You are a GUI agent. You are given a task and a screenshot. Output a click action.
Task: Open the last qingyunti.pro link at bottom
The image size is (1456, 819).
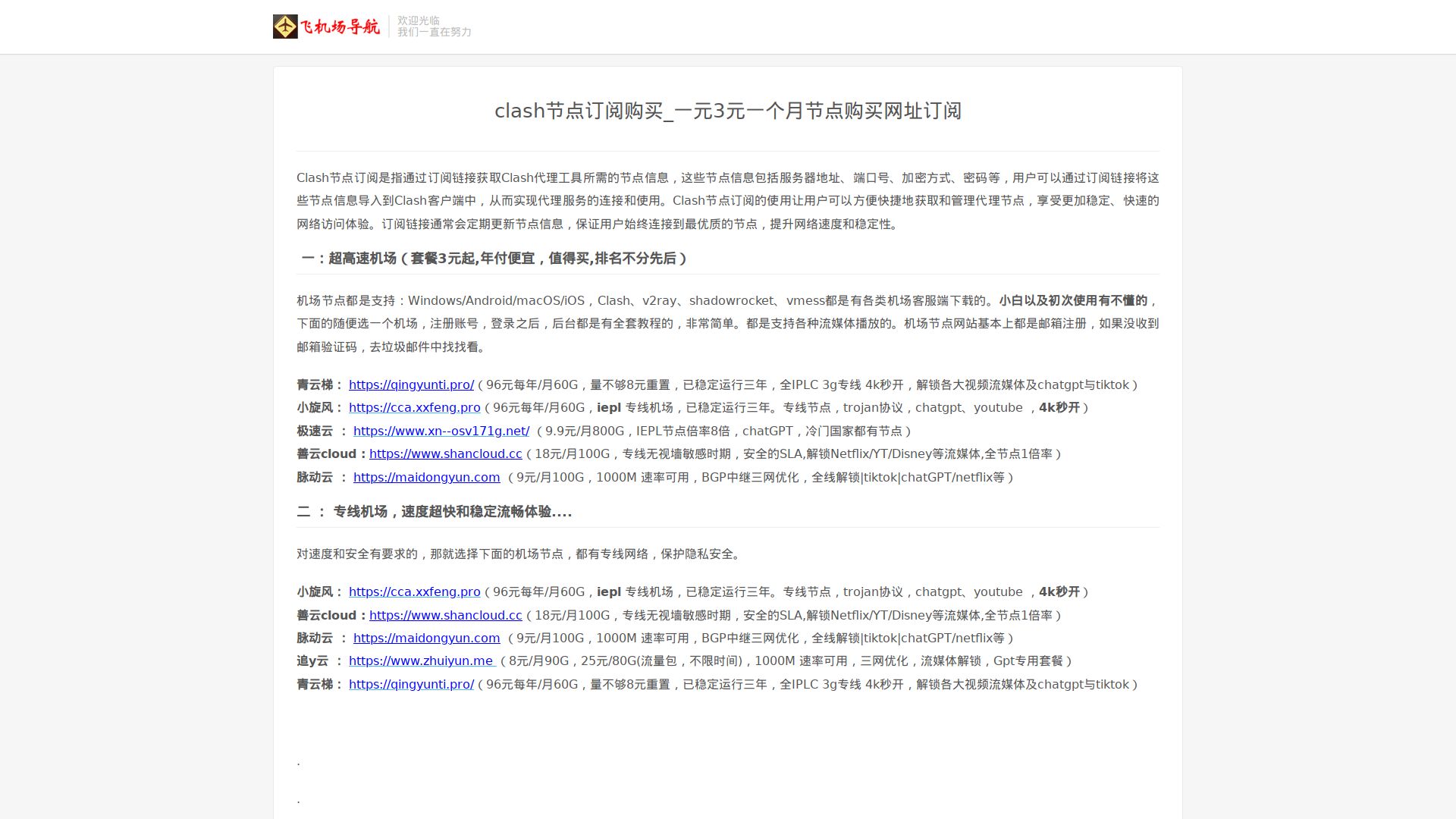(x=411, y=685)
